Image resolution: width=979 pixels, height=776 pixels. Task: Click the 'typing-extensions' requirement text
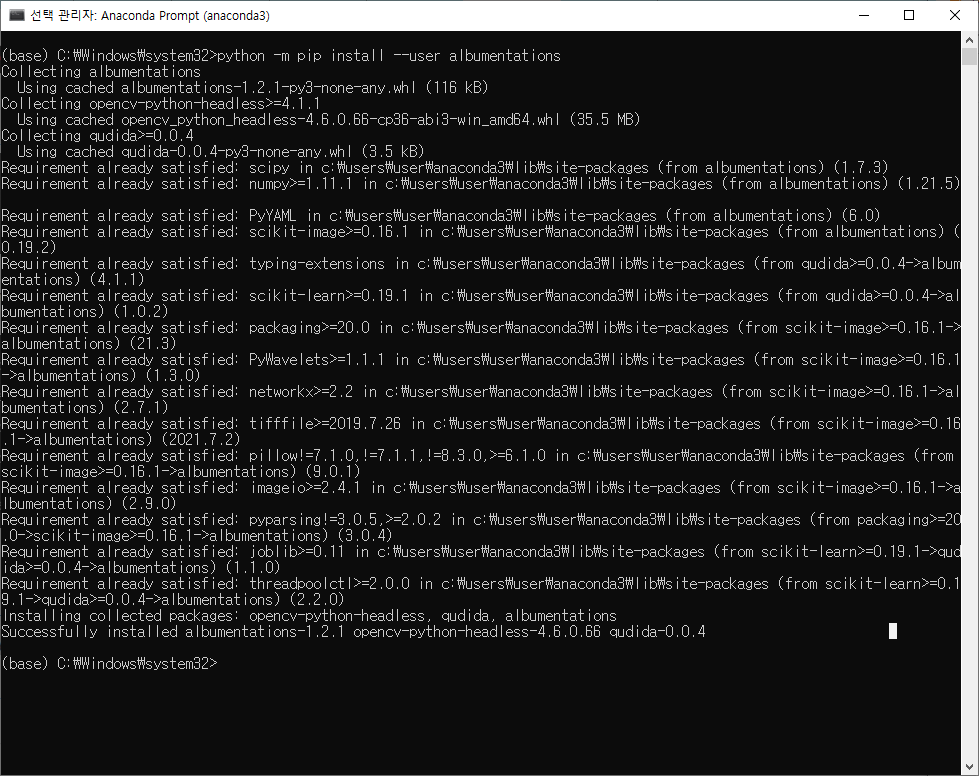[317, 263]
